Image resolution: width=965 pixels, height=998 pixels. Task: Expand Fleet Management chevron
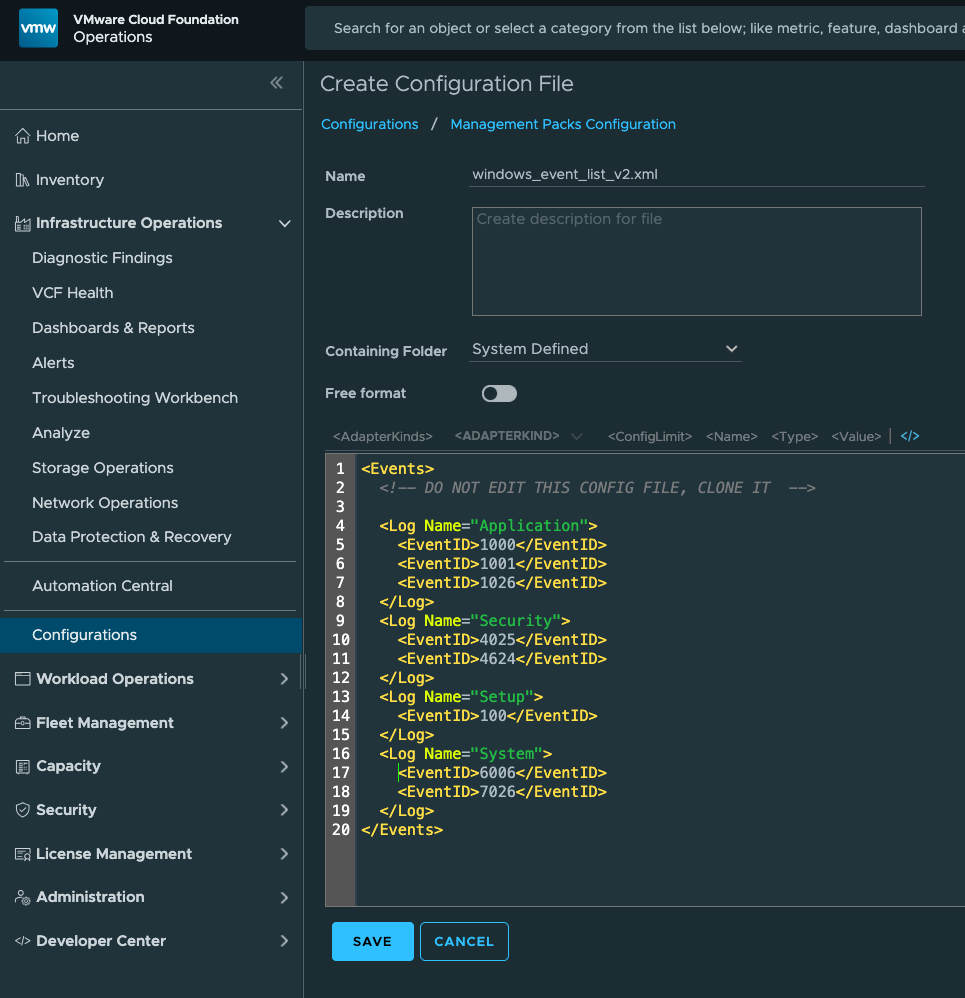[x=284, y=723]
